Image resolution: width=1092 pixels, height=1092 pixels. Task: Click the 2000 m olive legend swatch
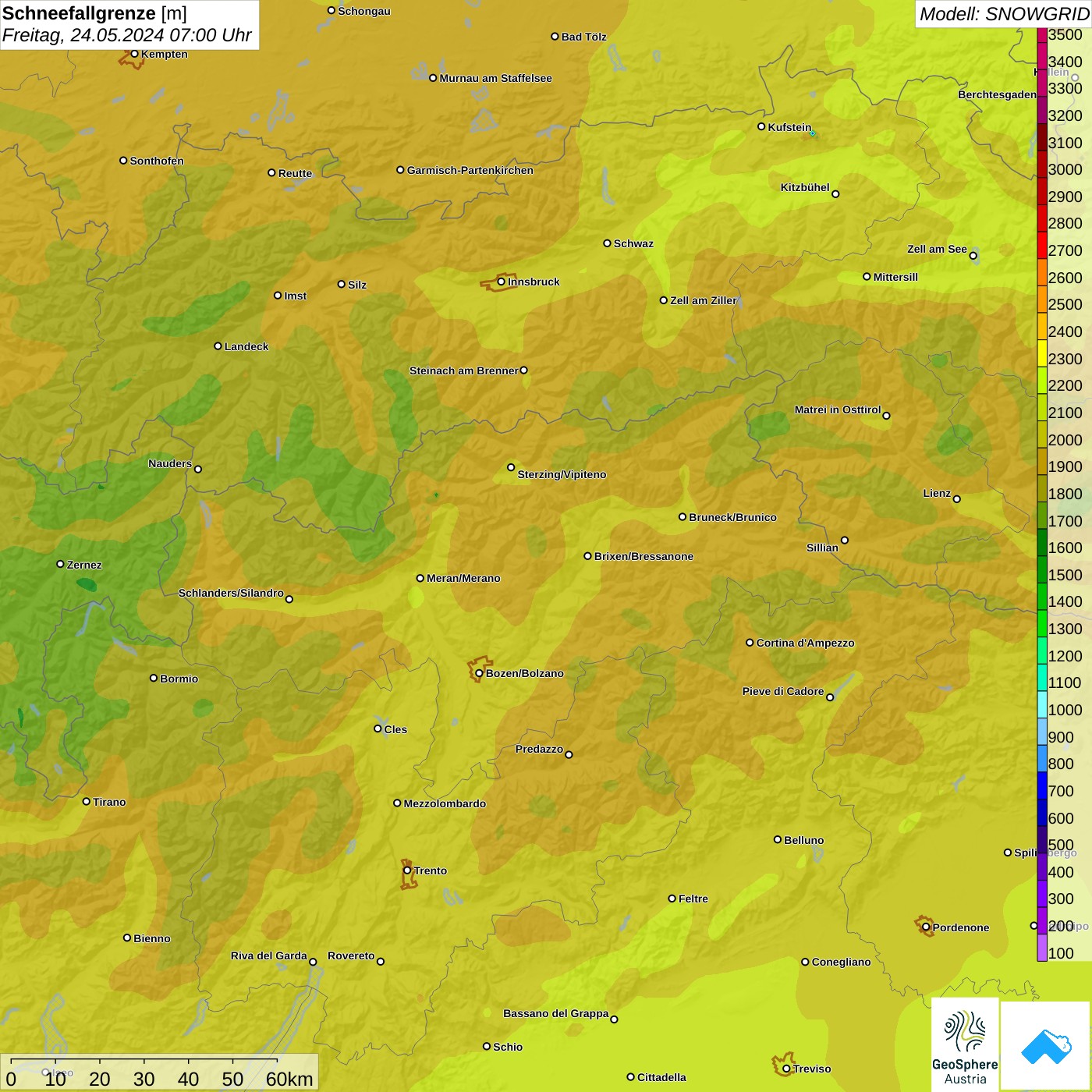[x=1042, y=434]
